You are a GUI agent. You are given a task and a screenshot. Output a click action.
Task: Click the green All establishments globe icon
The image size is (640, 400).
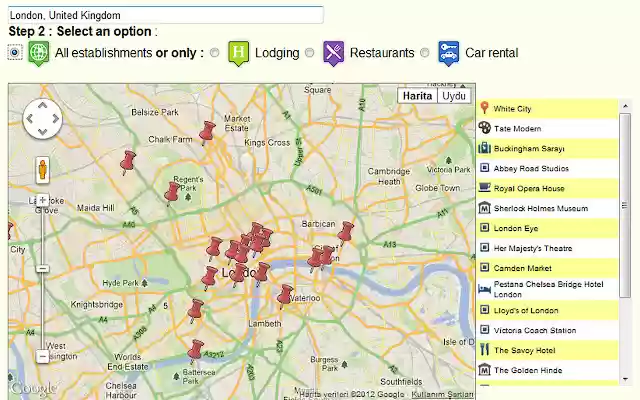click(39, 53)
